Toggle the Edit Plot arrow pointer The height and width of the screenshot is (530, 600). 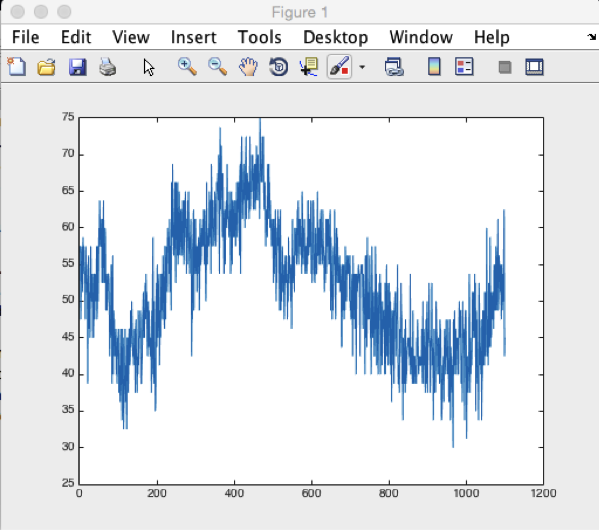pyautogui.click(x=149, y=67)
